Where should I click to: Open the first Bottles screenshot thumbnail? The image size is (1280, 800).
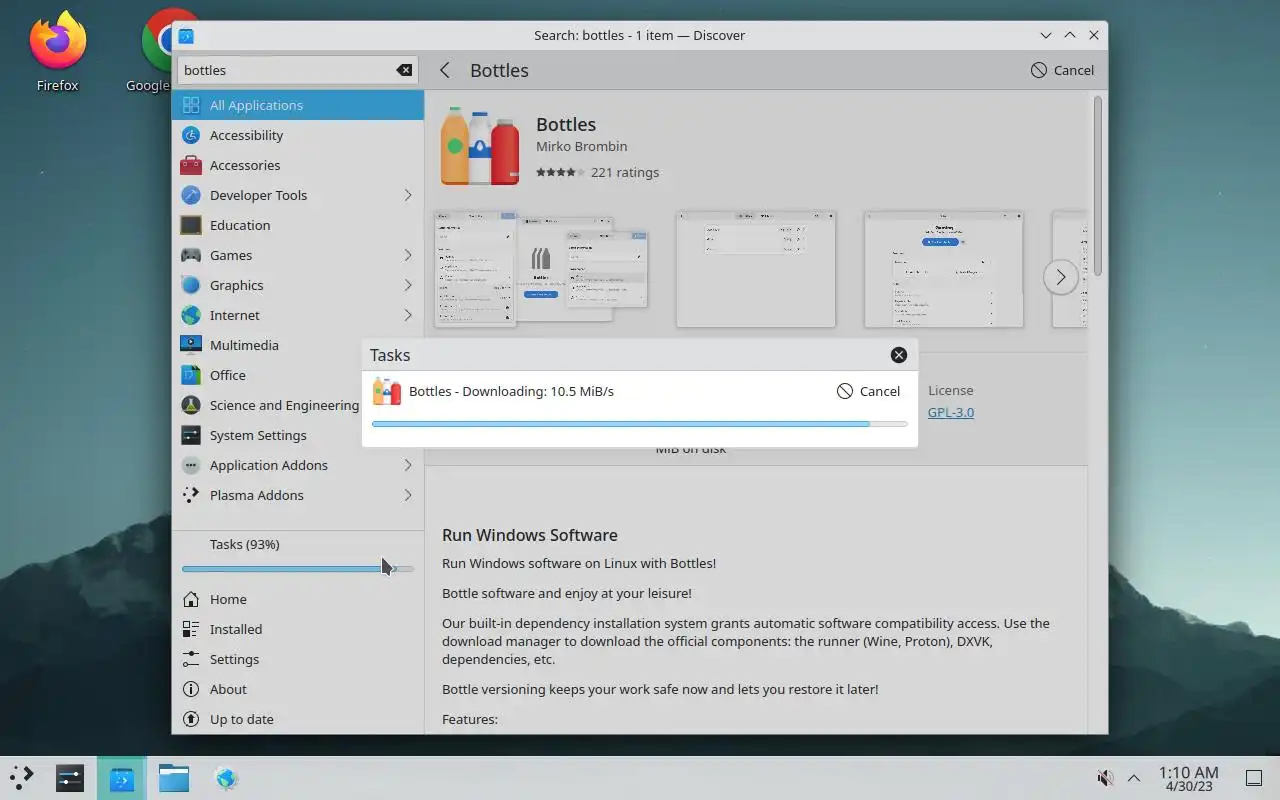541,269
